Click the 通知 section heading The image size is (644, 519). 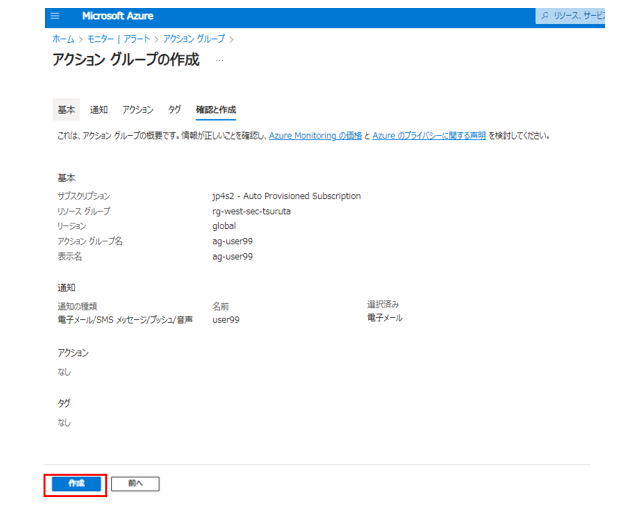pyautogui.click(x=67, y=288)
